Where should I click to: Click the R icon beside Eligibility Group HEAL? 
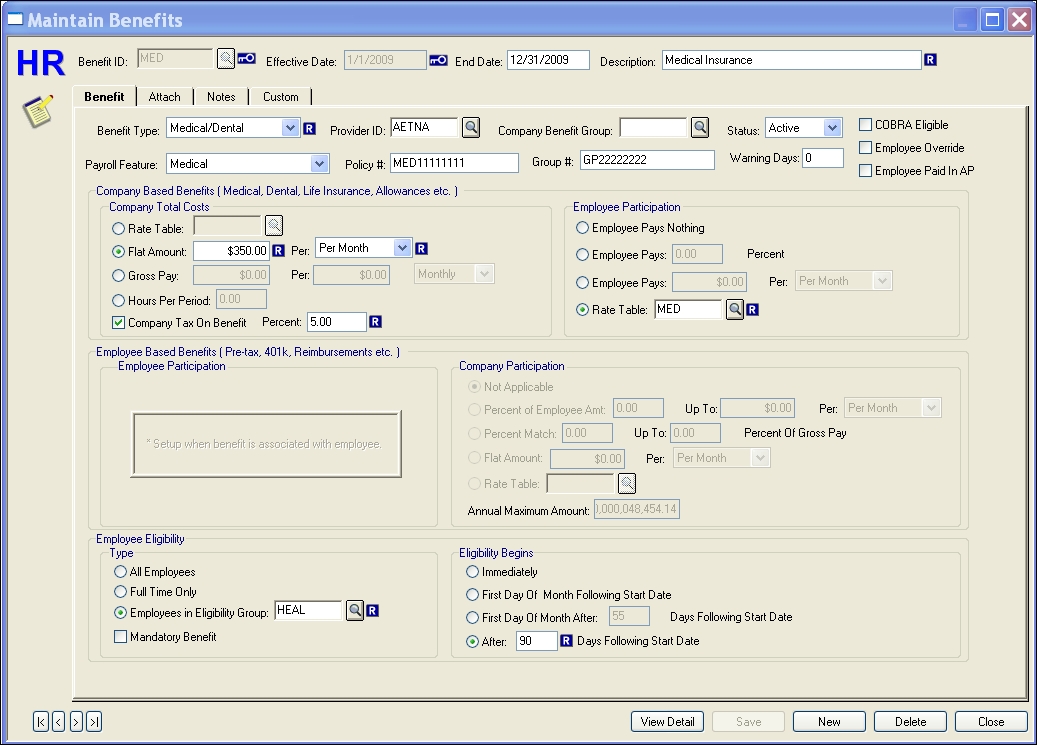(x=373, y=610)
